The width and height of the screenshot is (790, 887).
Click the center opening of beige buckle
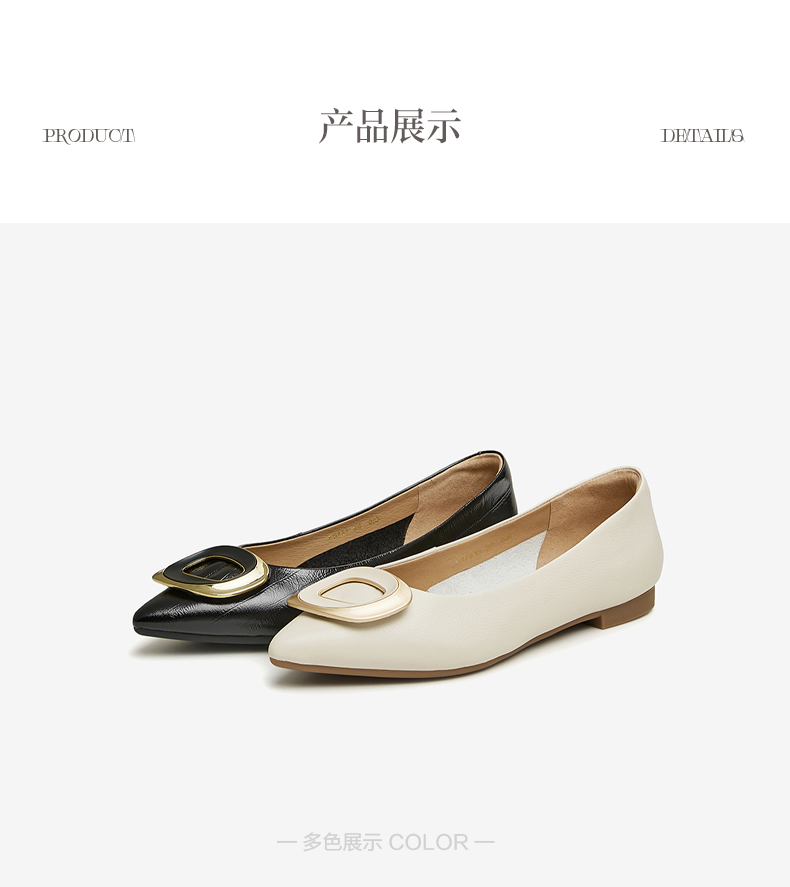point(345,593)
